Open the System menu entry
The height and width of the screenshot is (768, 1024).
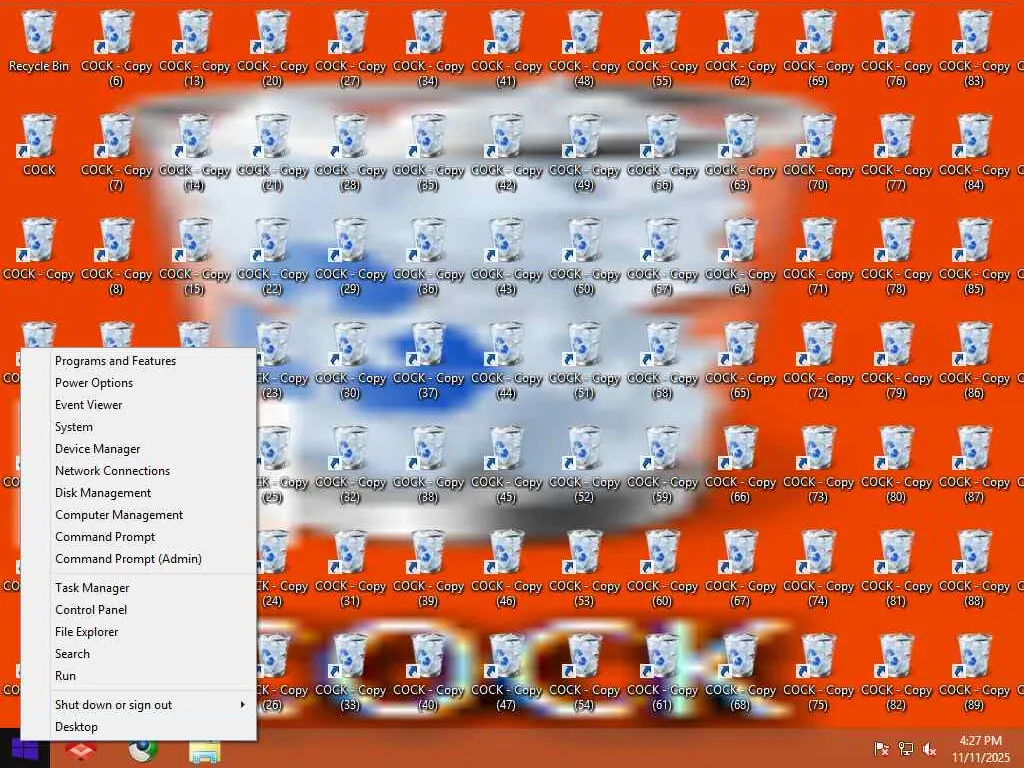[x=139, y=426]
